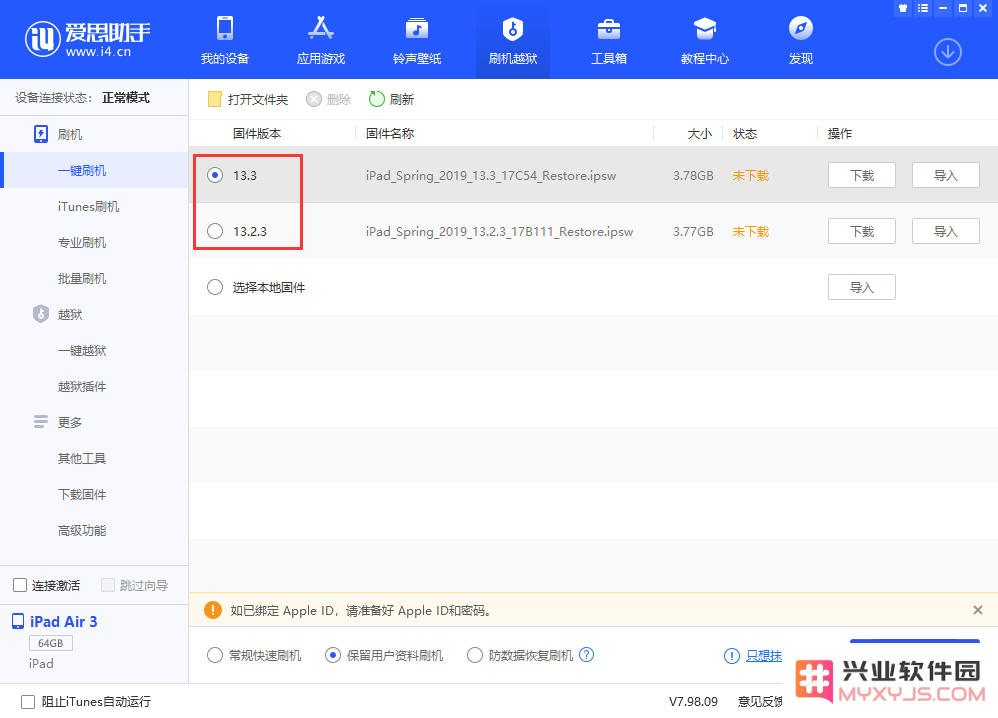Import firmware in the 13.2.3 row
The image size is (998, 718).
coord(946,231)
